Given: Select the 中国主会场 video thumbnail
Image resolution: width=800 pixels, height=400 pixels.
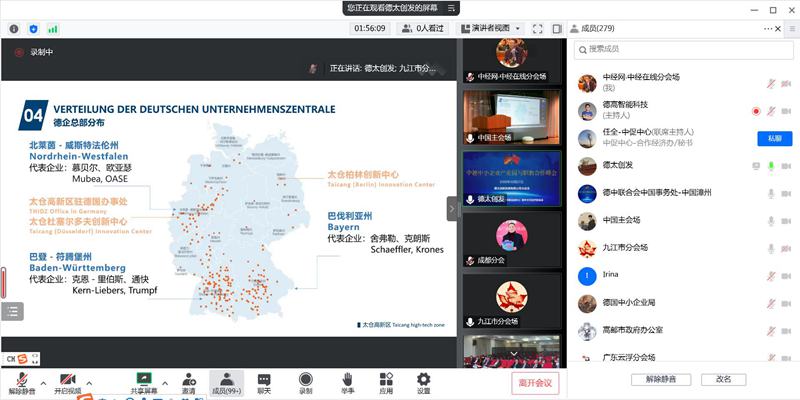Looking at the screenshot, I should [x=502, y=116].
